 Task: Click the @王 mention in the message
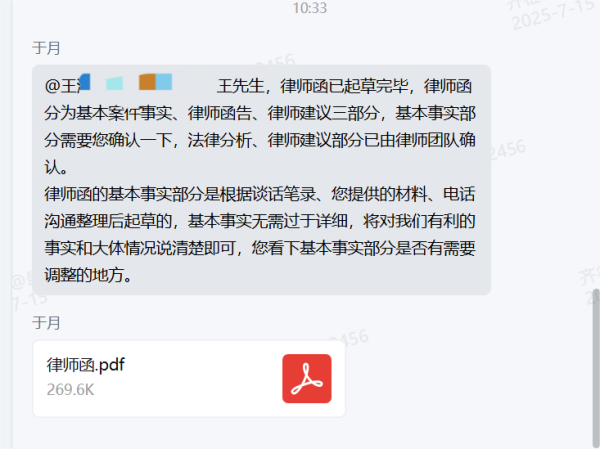(x=62, y=86)
